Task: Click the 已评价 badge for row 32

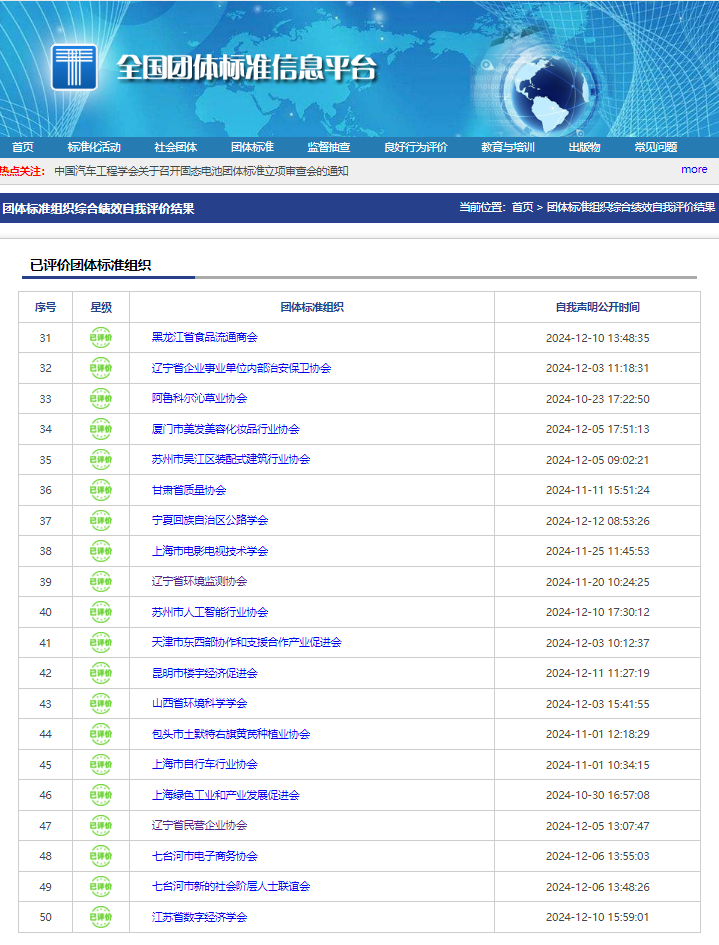Action: pyautogui.click(x=101, y=368)
